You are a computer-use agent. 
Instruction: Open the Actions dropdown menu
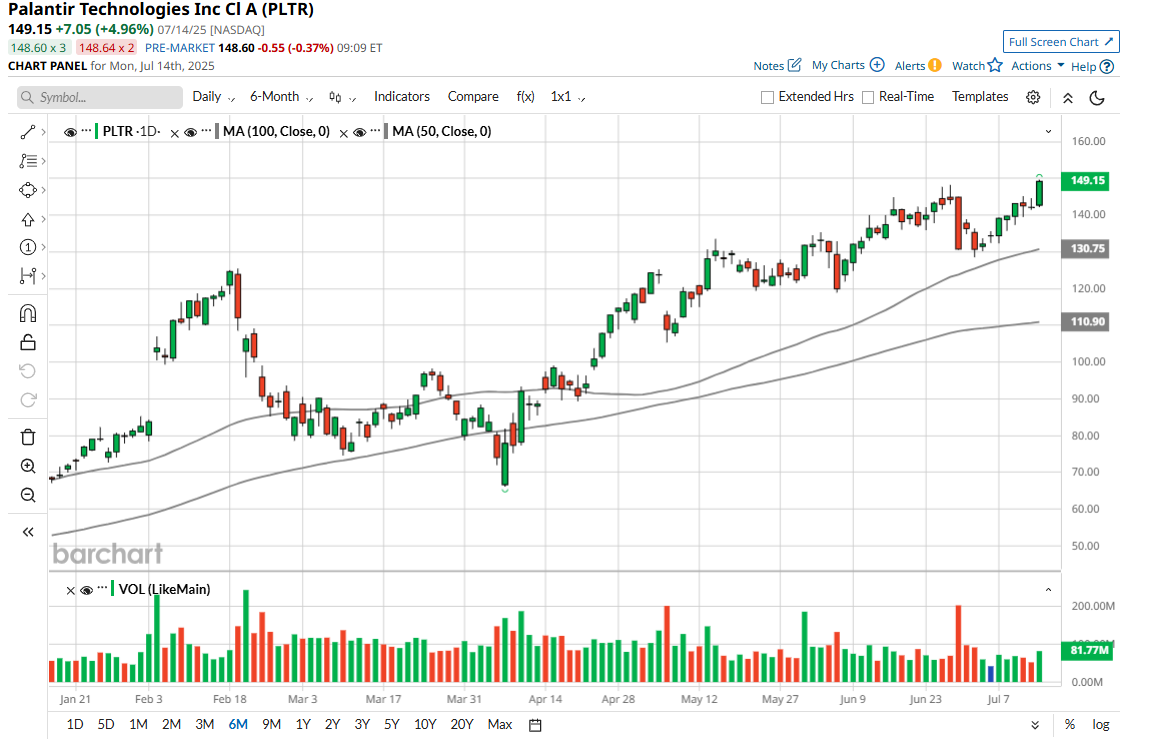pyautogui.click(x=1038, y=66)
